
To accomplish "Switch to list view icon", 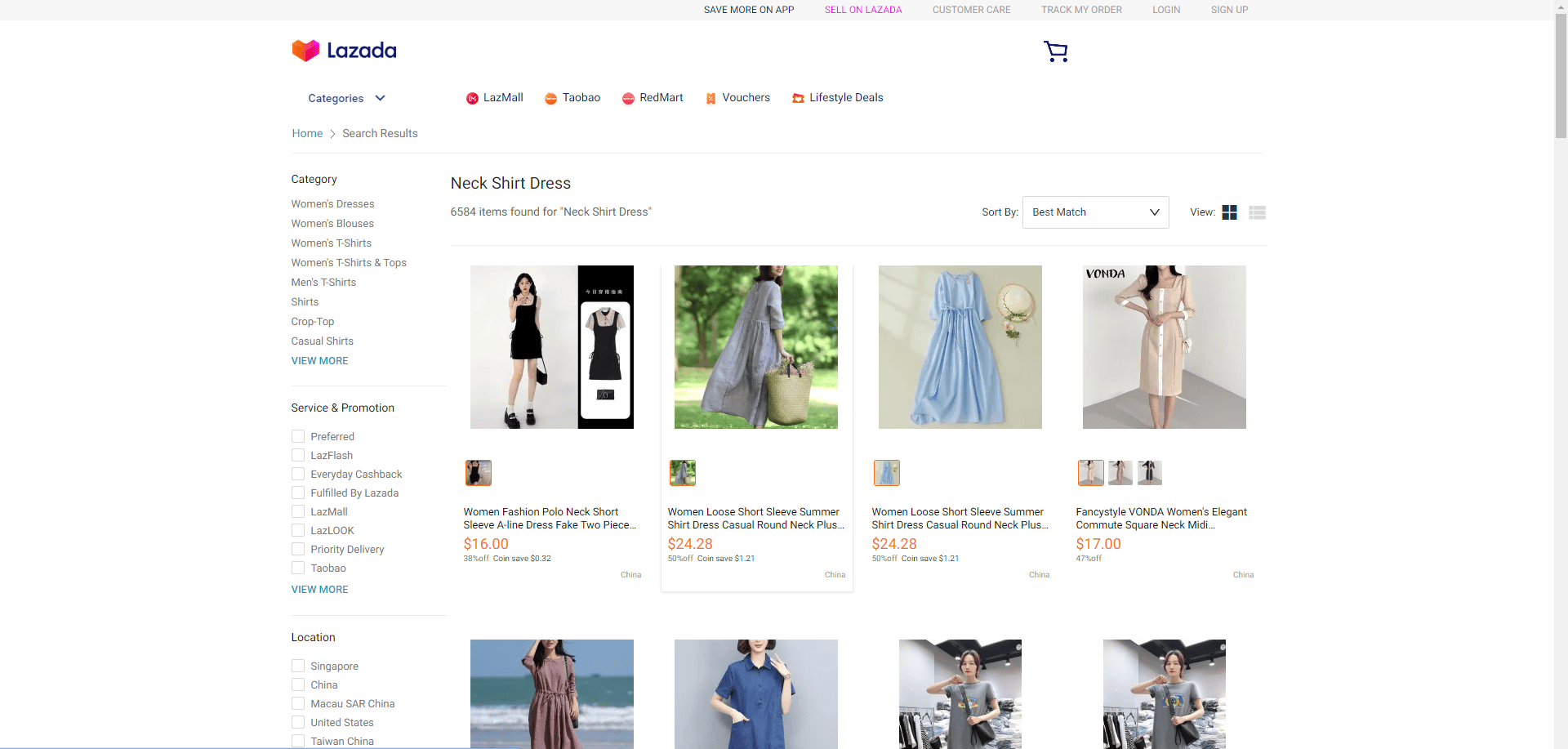I will pyautogui.click(x=1257, y=212).
